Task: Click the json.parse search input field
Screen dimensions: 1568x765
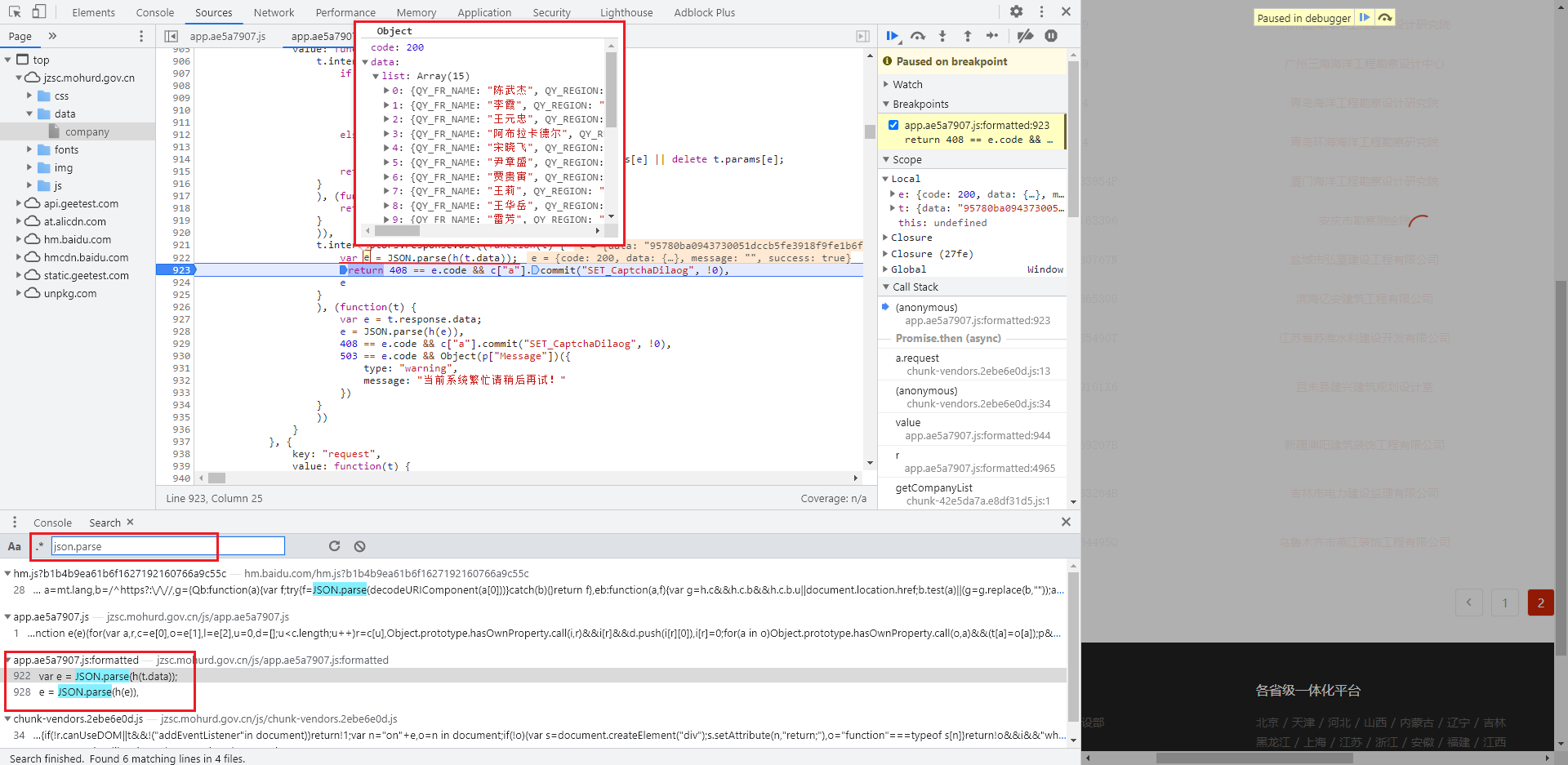Action: tap(167, 546)
